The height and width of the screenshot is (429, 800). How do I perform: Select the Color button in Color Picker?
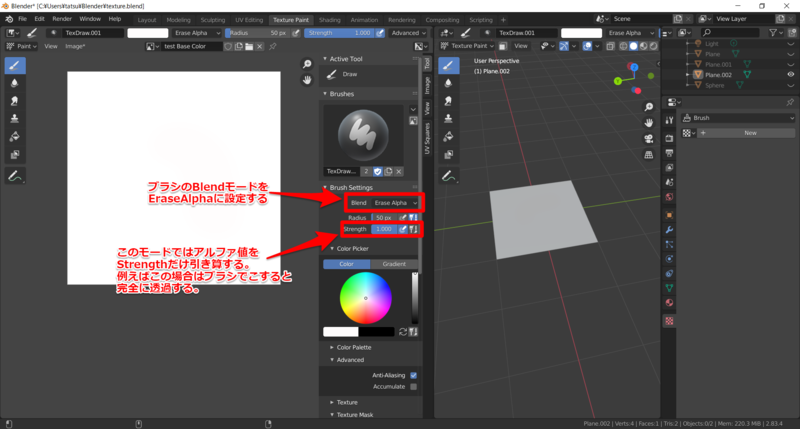point(346,264)
